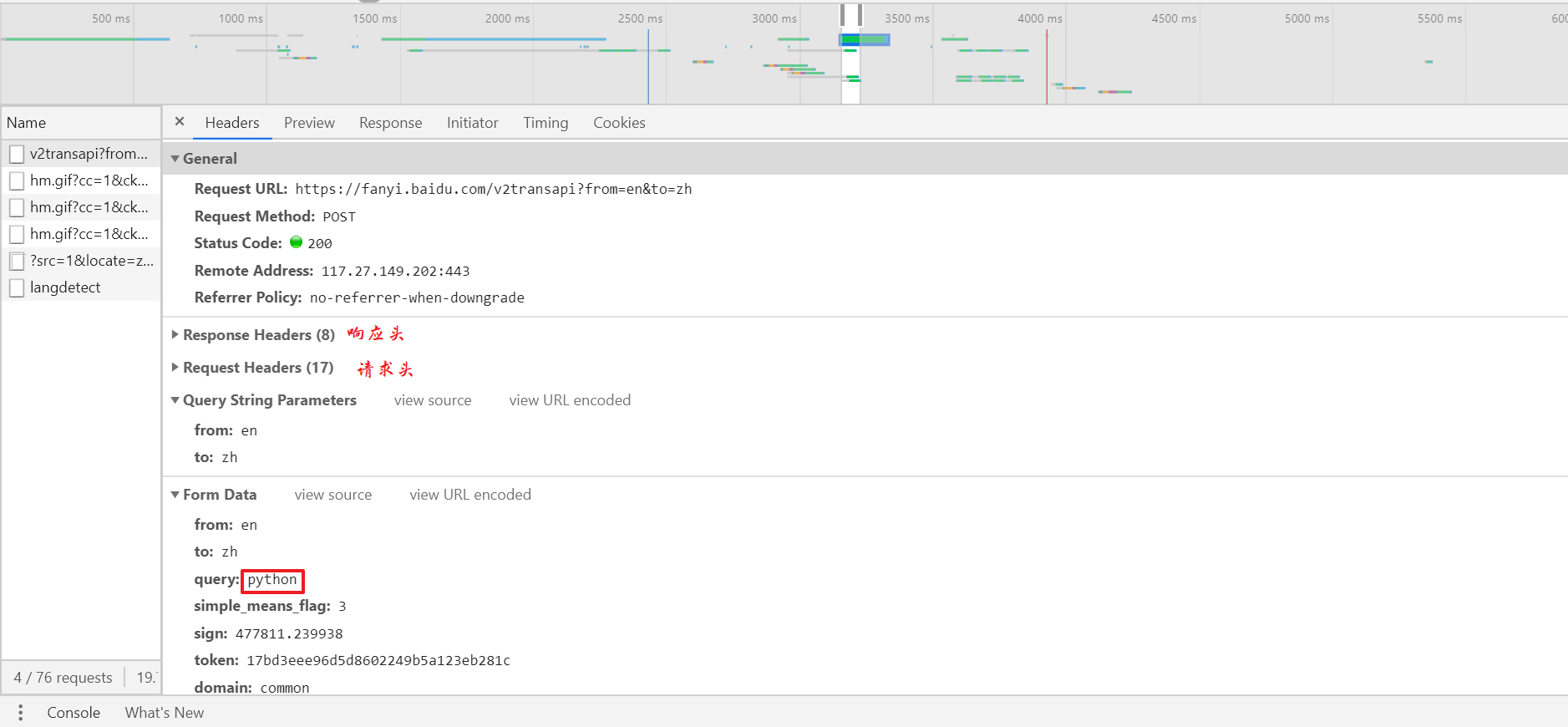The width and height of the screenshot is (1568, 727).
Task: Open the What's New drawer tab
Action: pos(165,713)
